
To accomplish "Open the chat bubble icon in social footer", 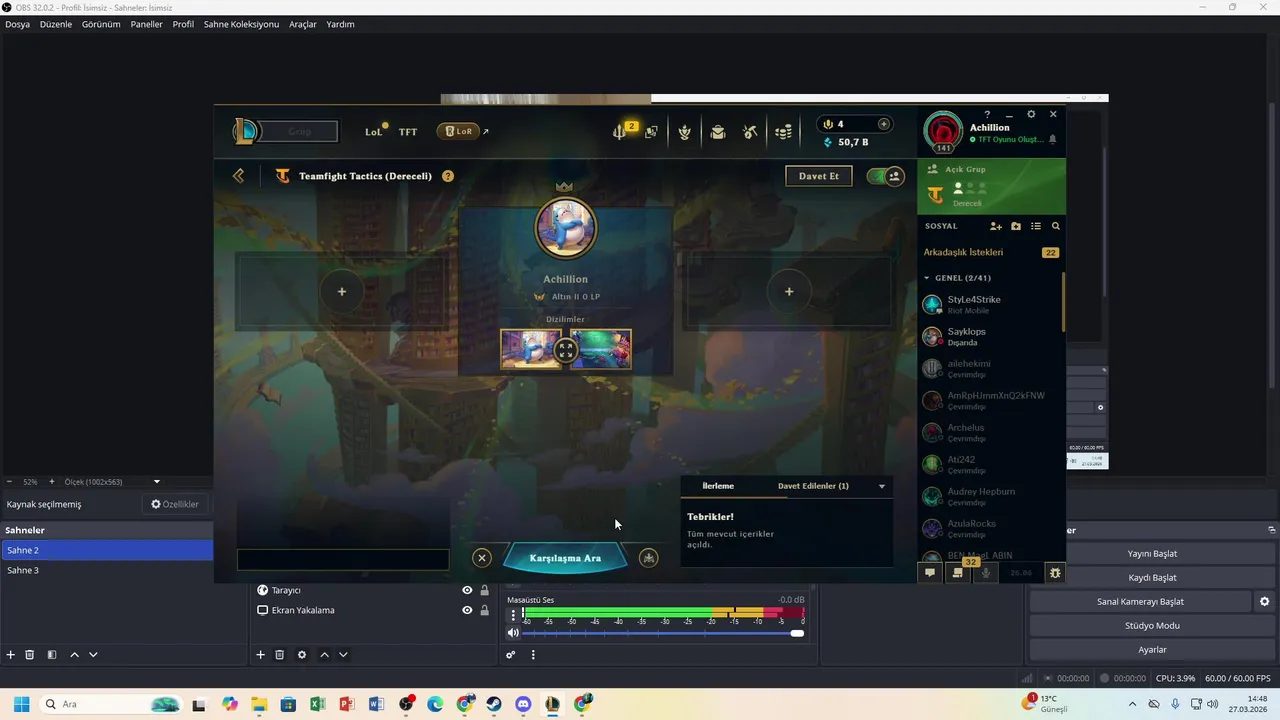I will pos(930,573).
